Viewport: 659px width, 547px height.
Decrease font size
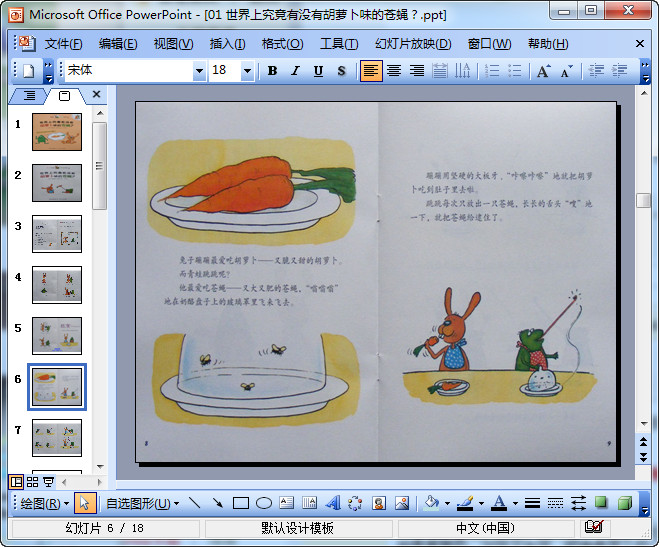pos(567,71)
